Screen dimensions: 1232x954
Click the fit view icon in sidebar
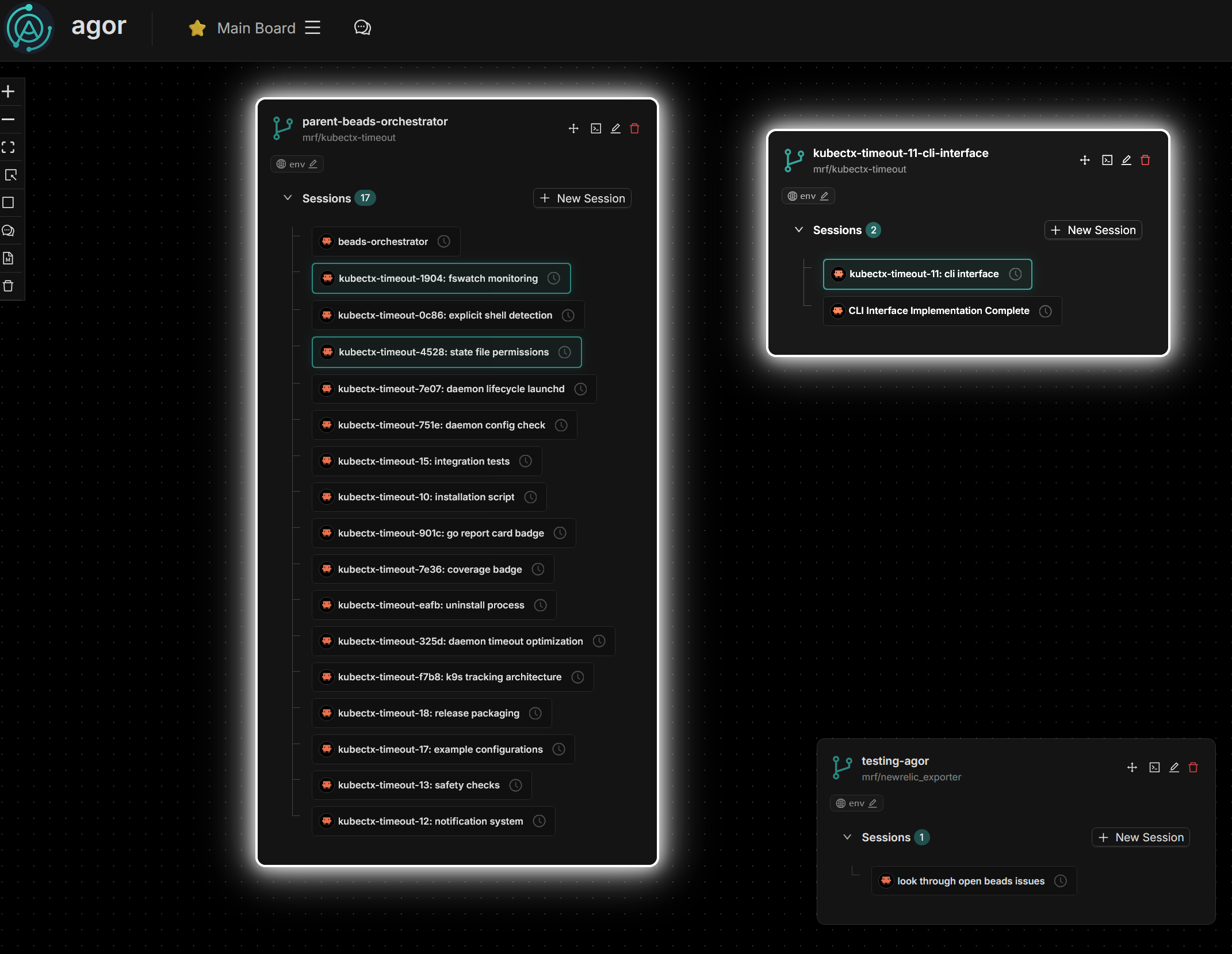point(9,147)
